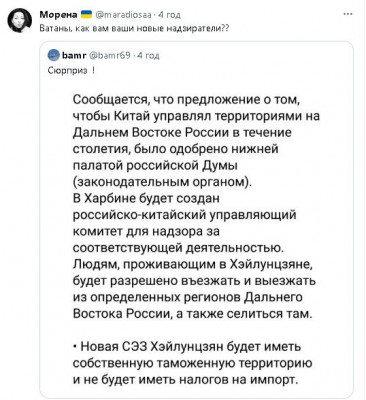Screen dimensions: 366x400
Task: Click the Морена display name
Action: (x=59, y=14)
